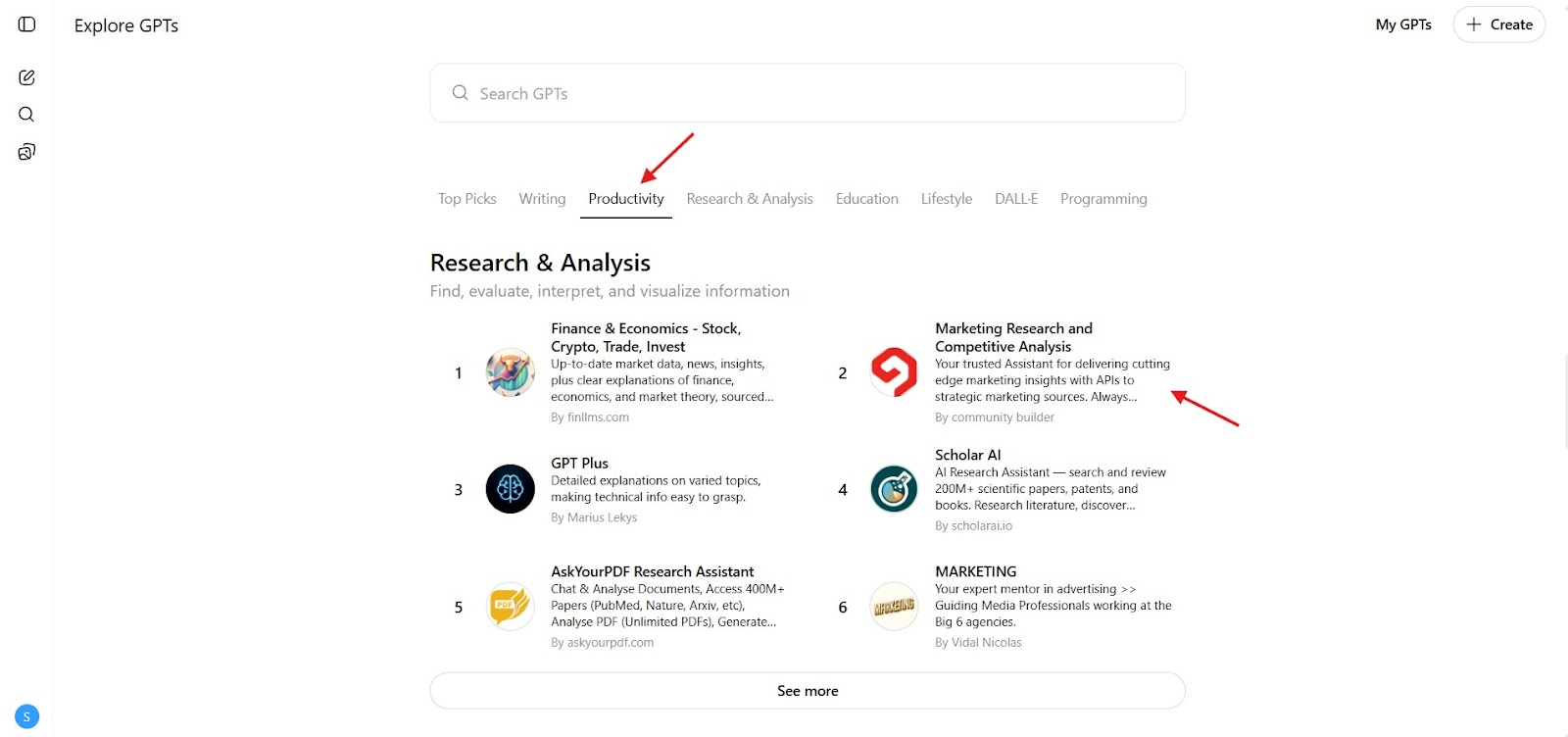The image size is (1568, 737).
Task: Open the 'Scholar AI' title
Action: click(x=968, y=455)
